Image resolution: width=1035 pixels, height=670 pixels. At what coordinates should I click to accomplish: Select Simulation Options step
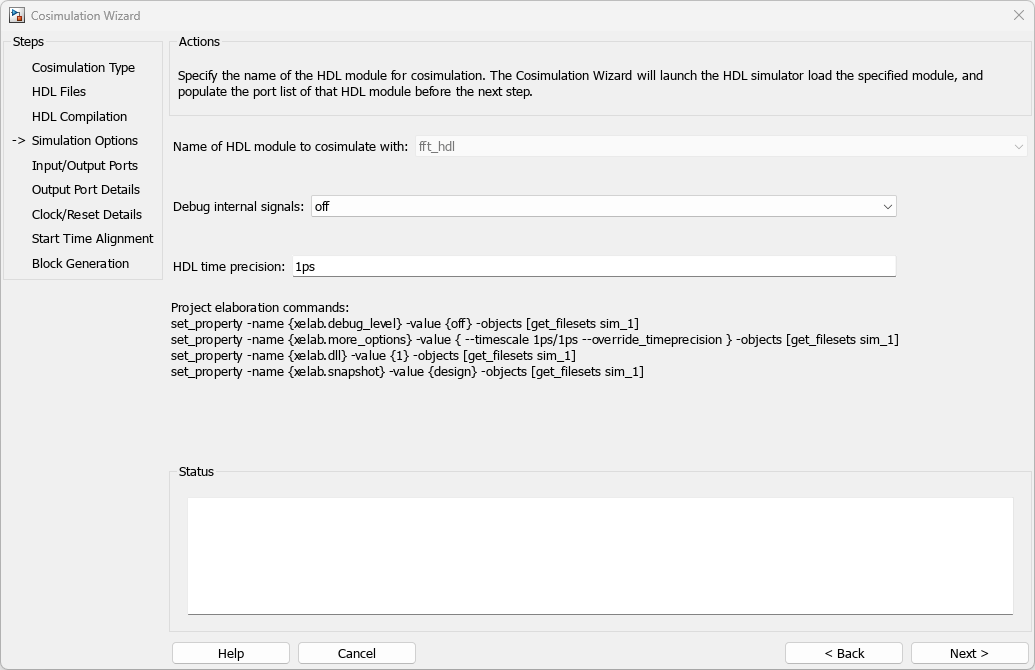click(85, 141)
